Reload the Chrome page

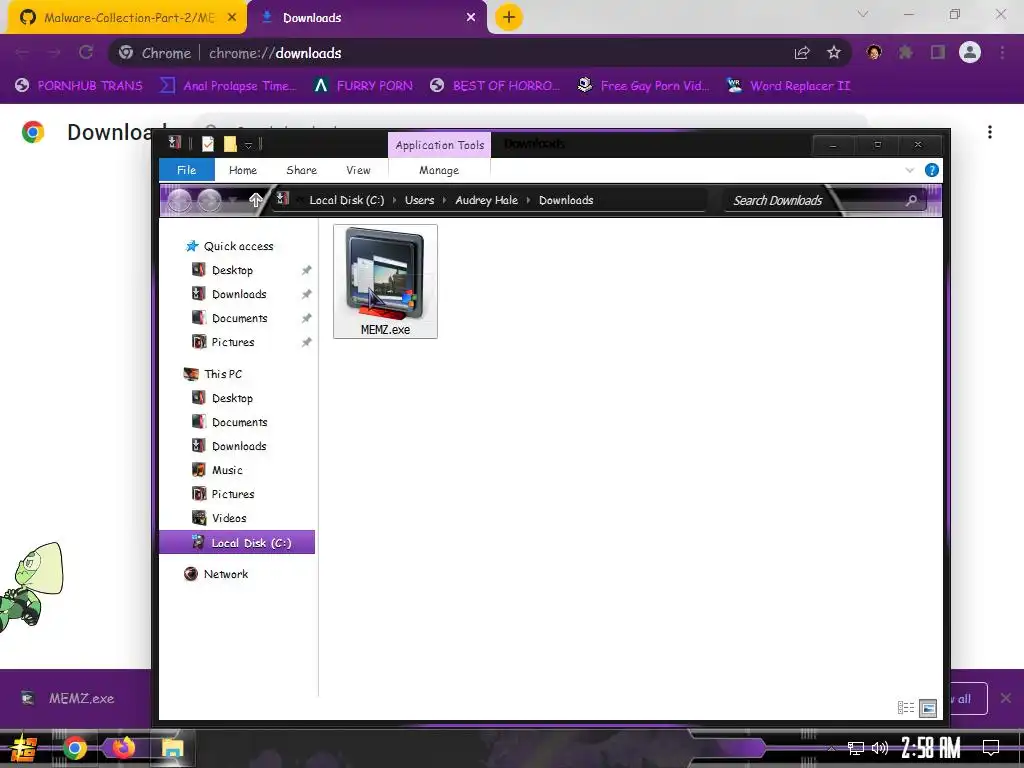86,53
